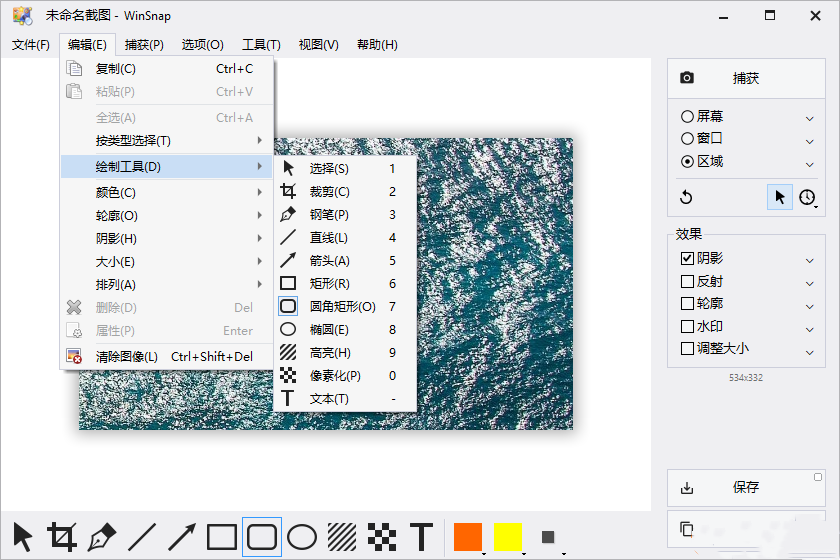The height and width of the screenshot is (560, 840).
Task: Click the crop icon in drawing tools submenu
Action: point(288,191)
